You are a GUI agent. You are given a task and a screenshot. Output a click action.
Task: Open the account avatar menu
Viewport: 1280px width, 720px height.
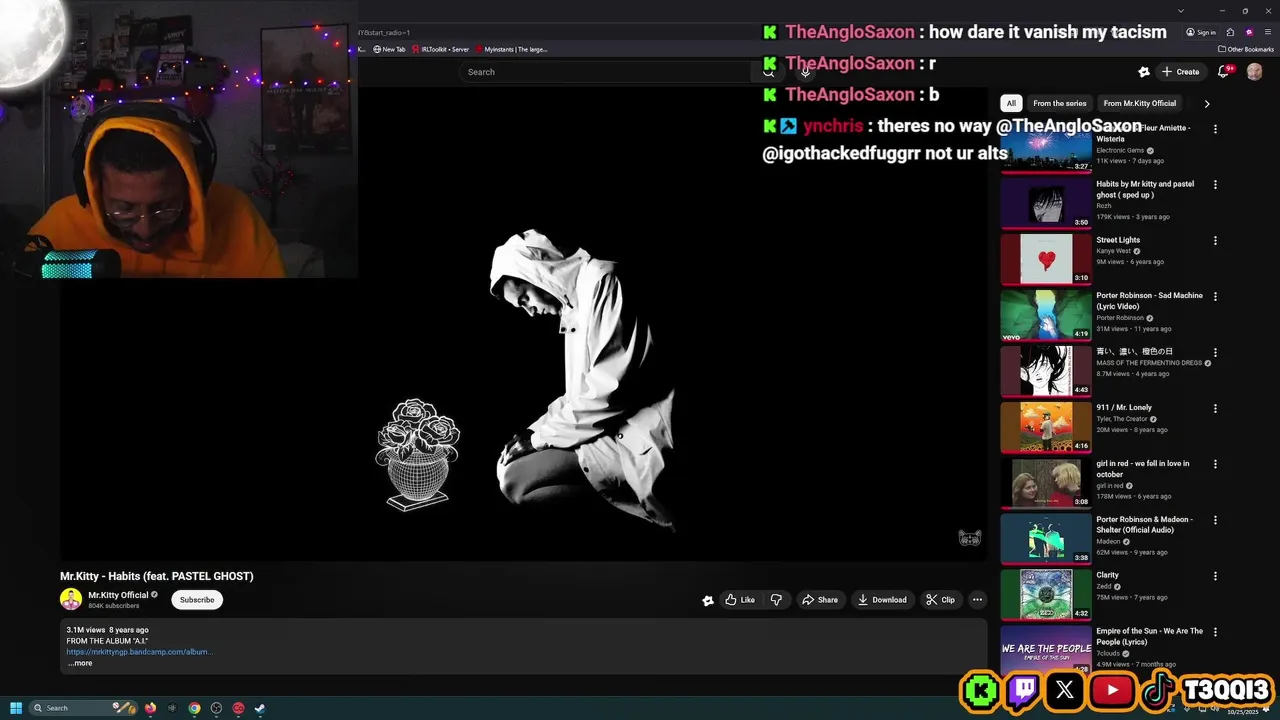tap(1254, 72)
